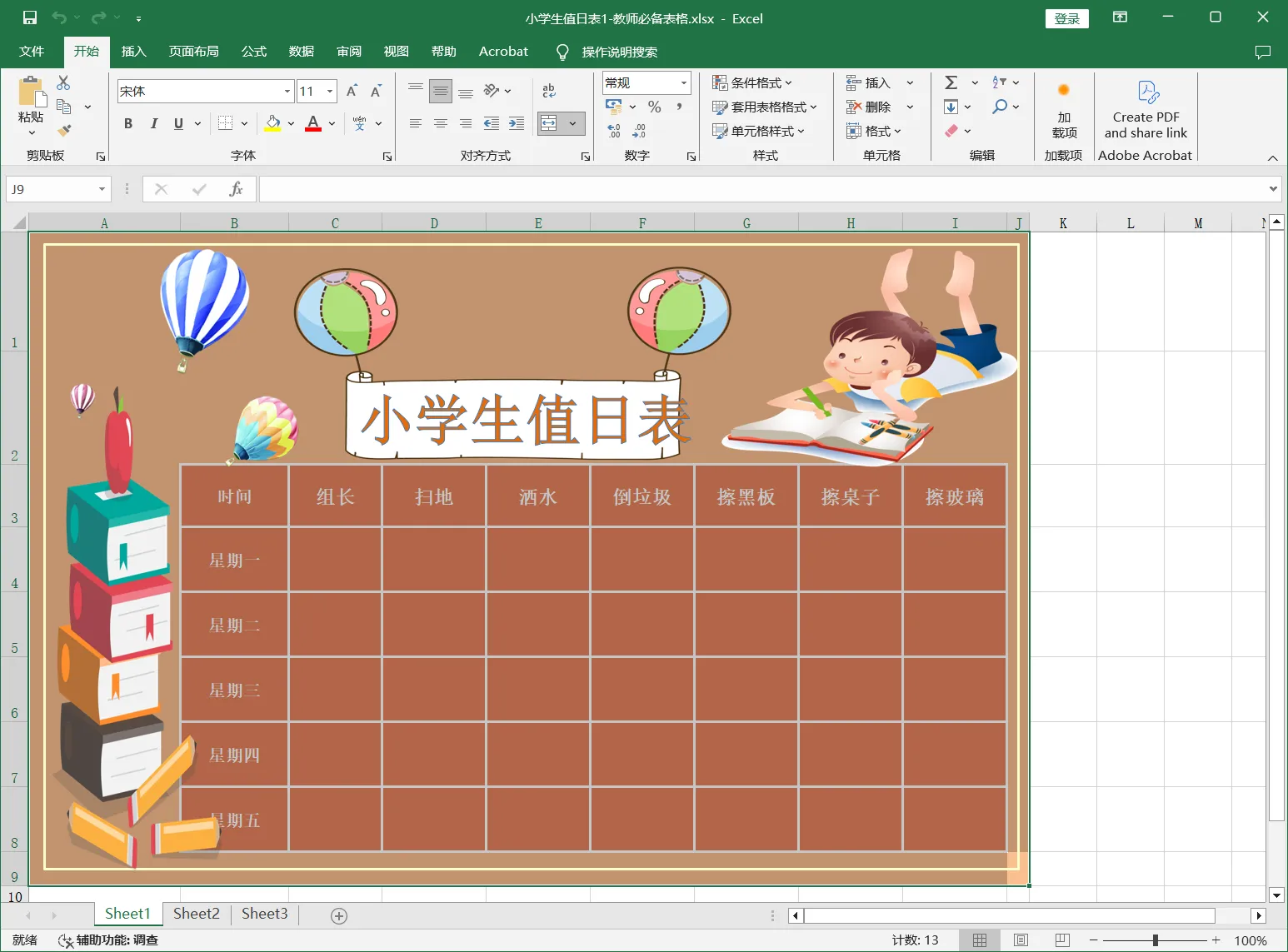Switch to Page Layout view in status bar

[x=1021, y=940]
